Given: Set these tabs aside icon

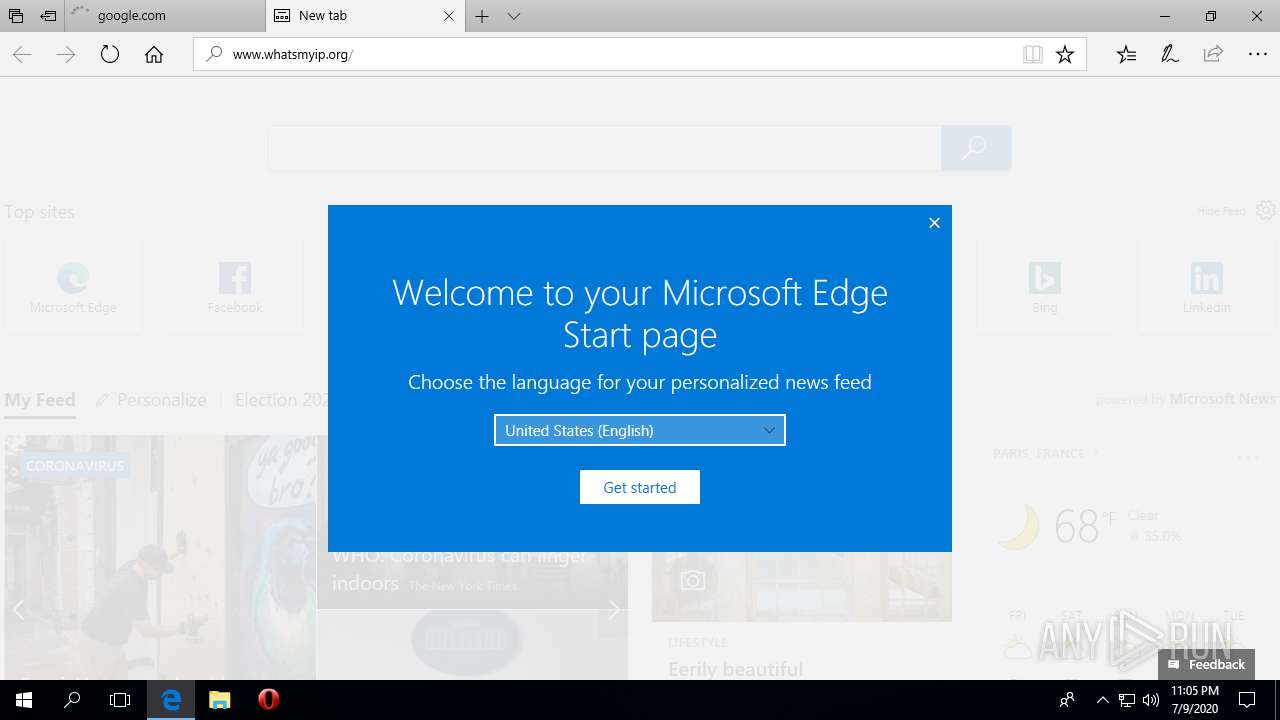Looking at the screenshot, I should [48, 16].
